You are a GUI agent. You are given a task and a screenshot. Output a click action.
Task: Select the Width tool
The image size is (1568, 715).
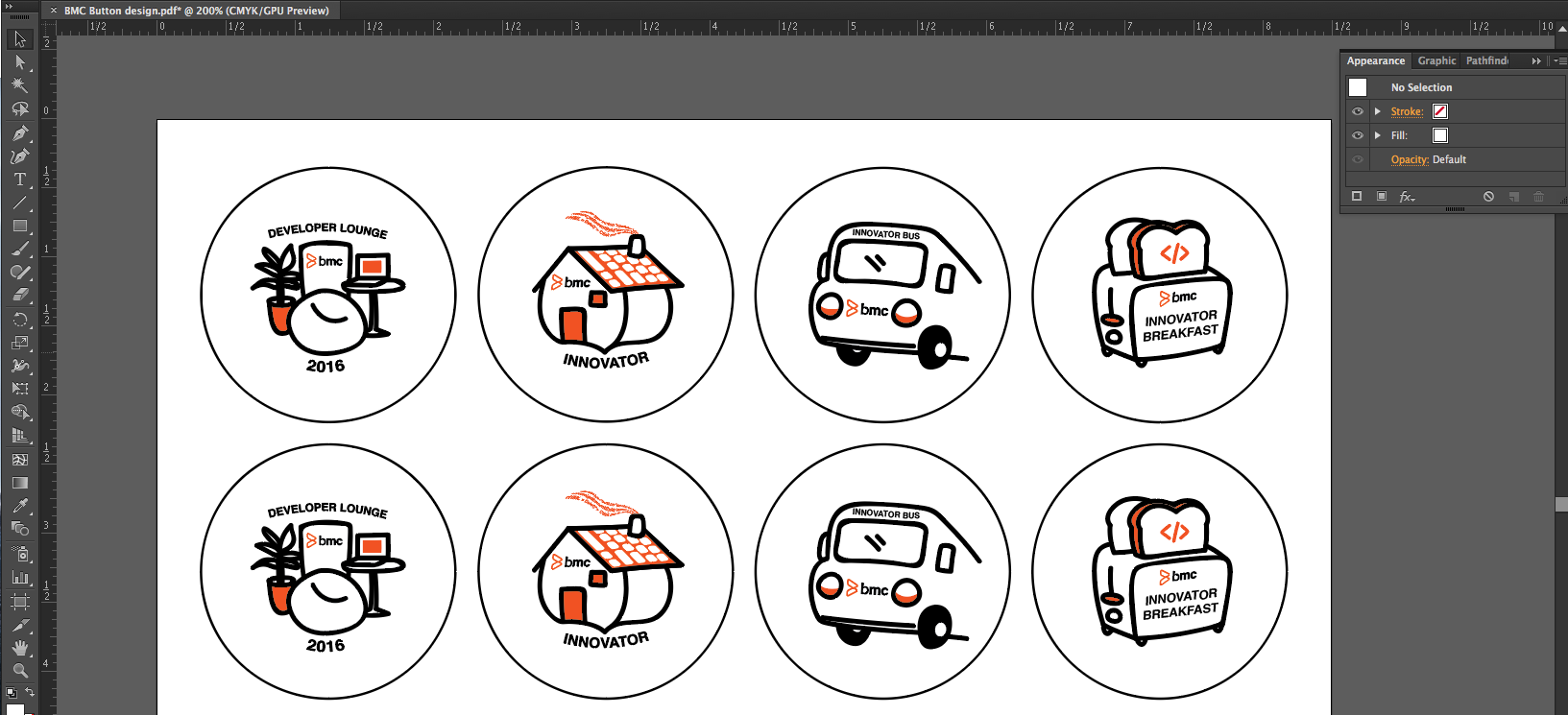pos(19,366)
